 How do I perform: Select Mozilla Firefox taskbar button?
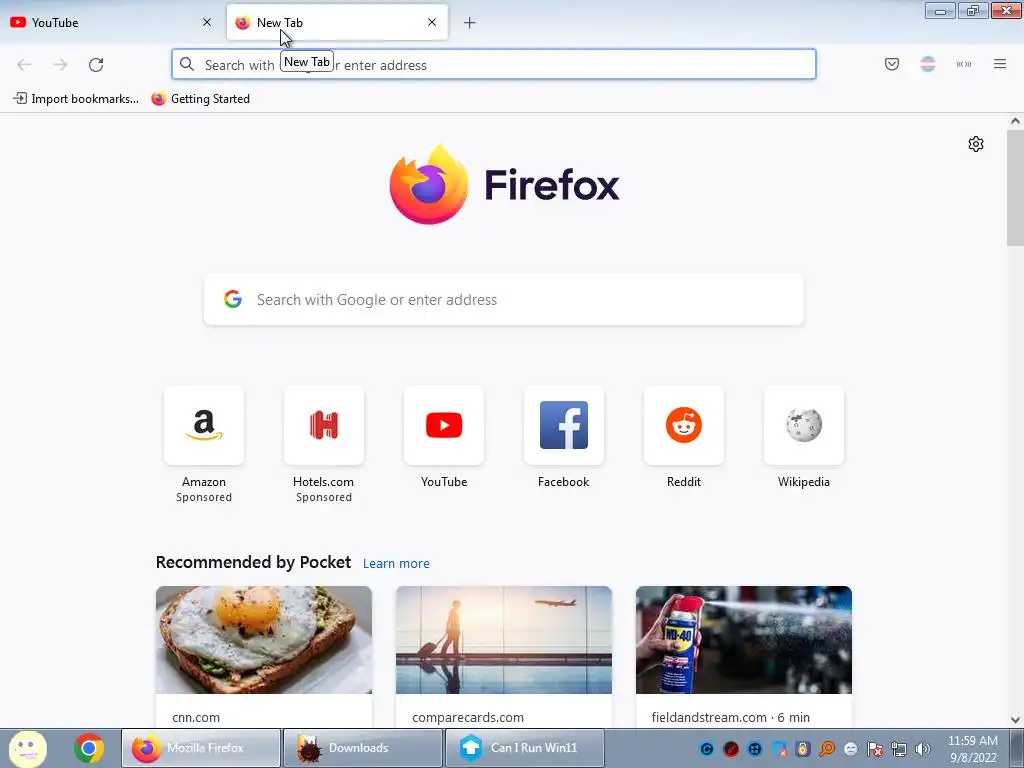[201, 748]
